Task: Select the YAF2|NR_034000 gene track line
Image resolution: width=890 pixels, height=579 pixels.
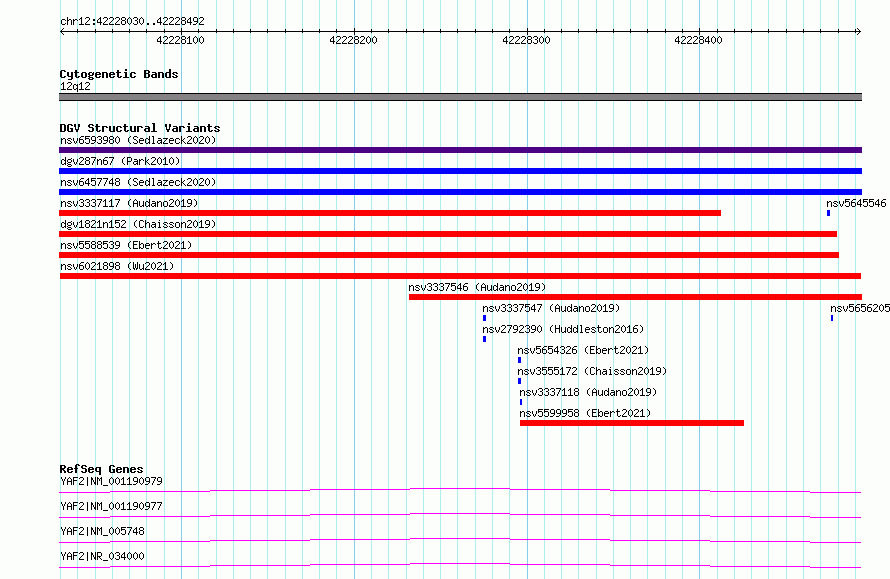Action: click(460, 565)
